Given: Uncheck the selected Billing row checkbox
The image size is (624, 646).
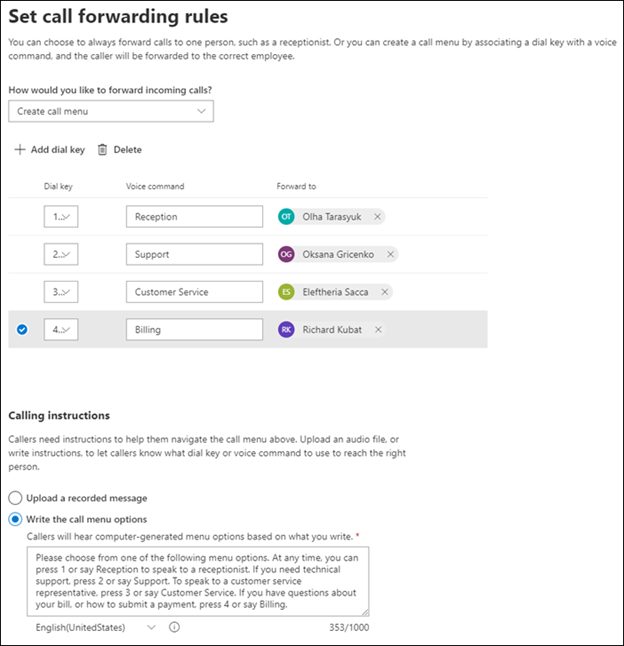Looking at the screenshot, I should click(x=22, y=330).
